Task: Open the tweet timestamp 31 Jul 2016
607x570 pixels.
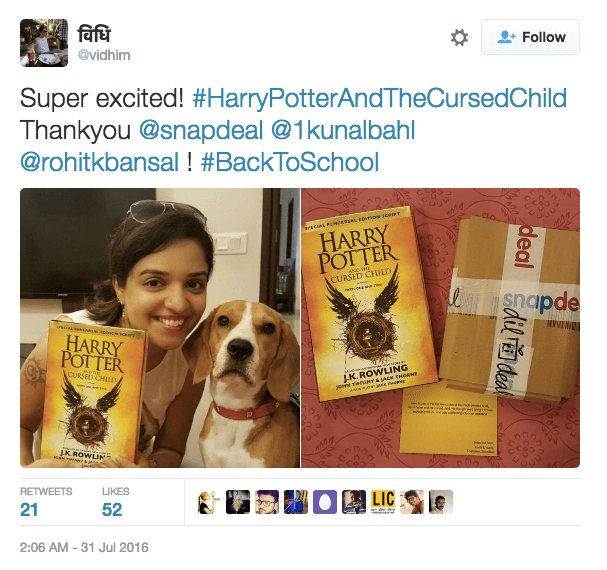Action: point(84,548)
